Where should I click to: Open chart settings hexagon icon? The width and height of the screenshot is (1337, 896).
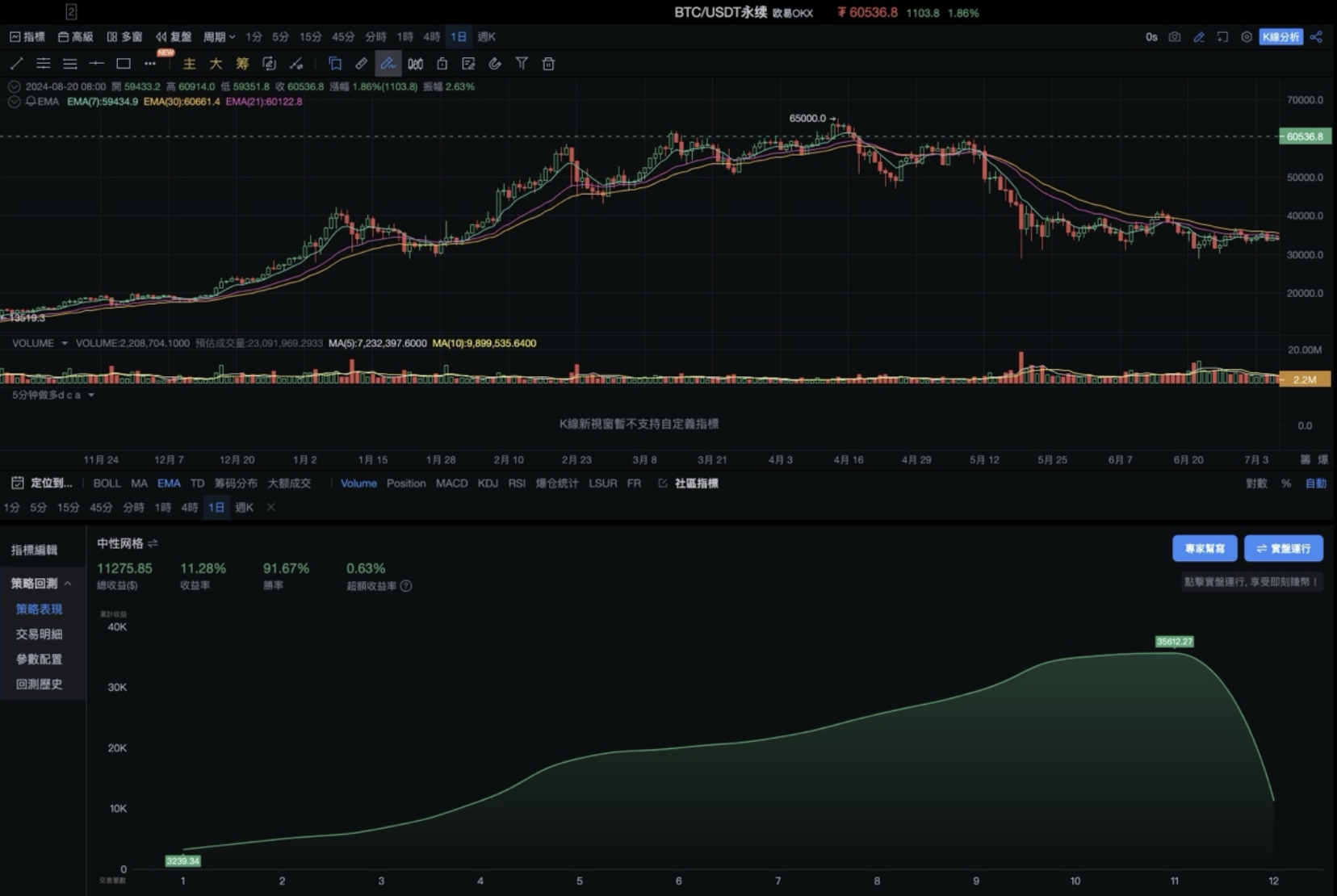(x=1247, y=37)
